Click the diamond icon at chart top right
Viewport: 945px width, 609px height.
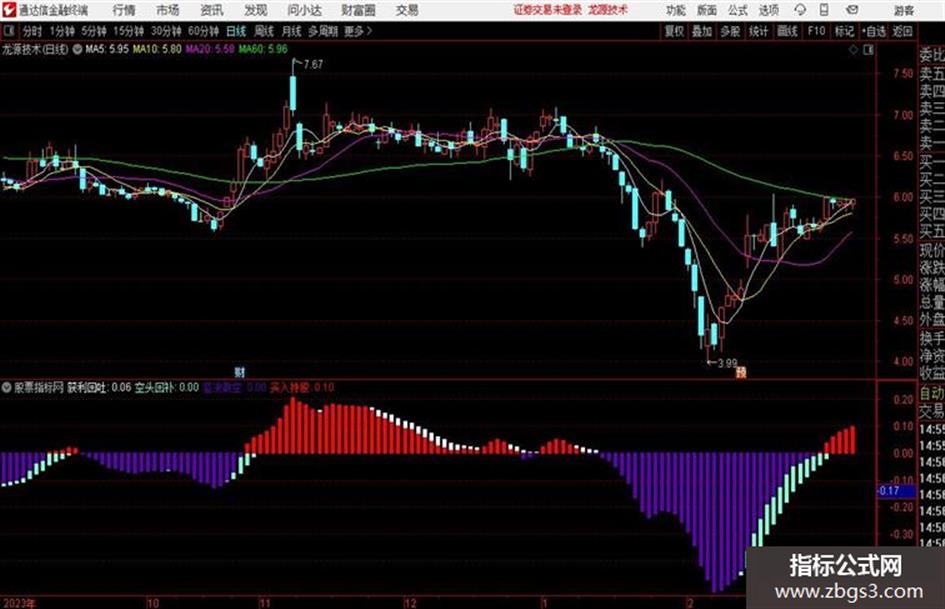click(x=853, y=50)
